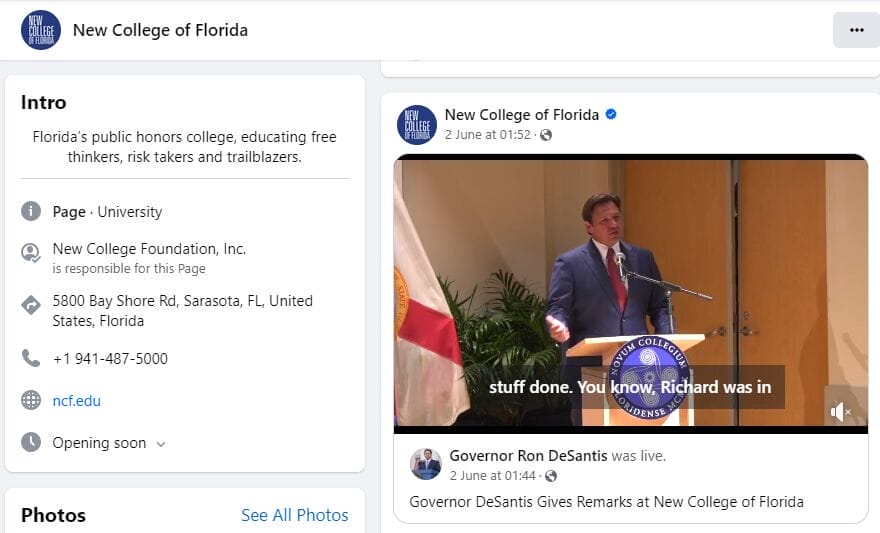Open the ncf.edu website link
This screenshot has width=880, height=533.
click(x=77, y=401)
